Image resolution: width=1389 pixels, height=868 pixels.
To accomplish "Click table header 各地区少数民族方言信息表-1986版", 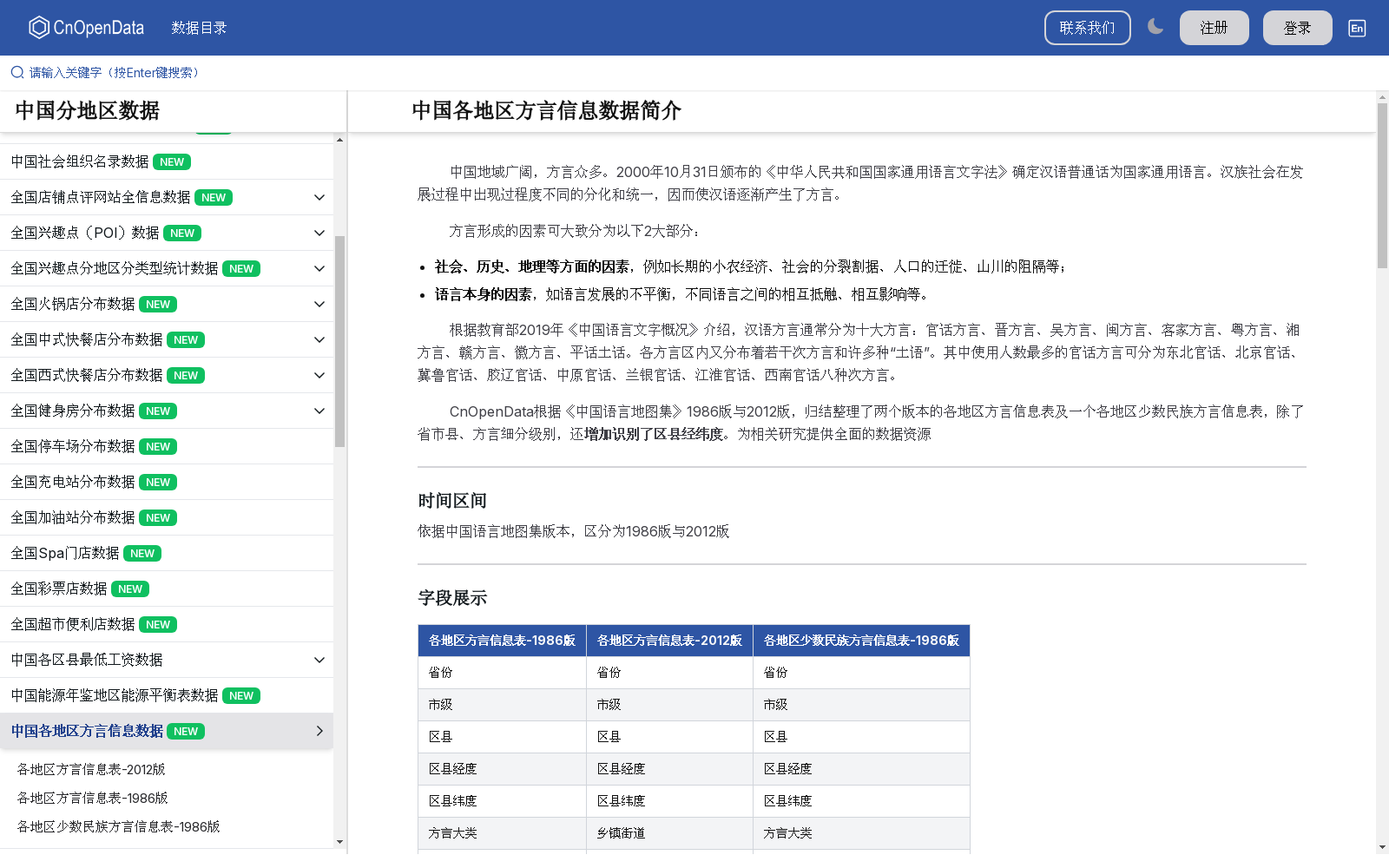I will point(861,641).
